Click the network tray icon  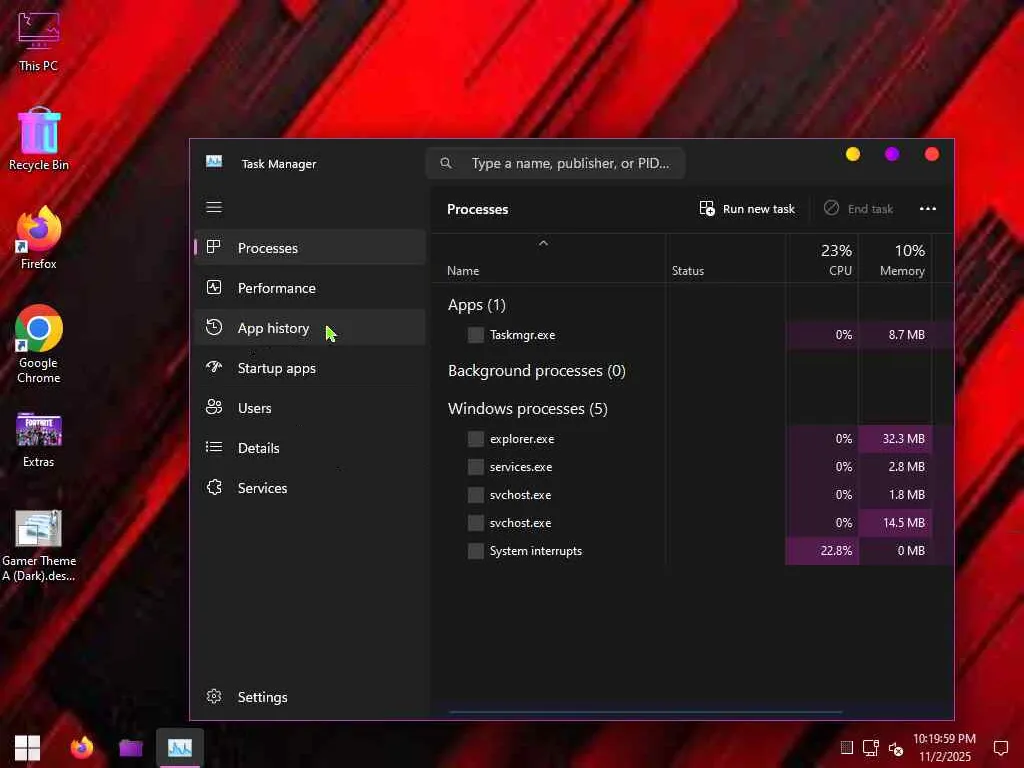871,748
